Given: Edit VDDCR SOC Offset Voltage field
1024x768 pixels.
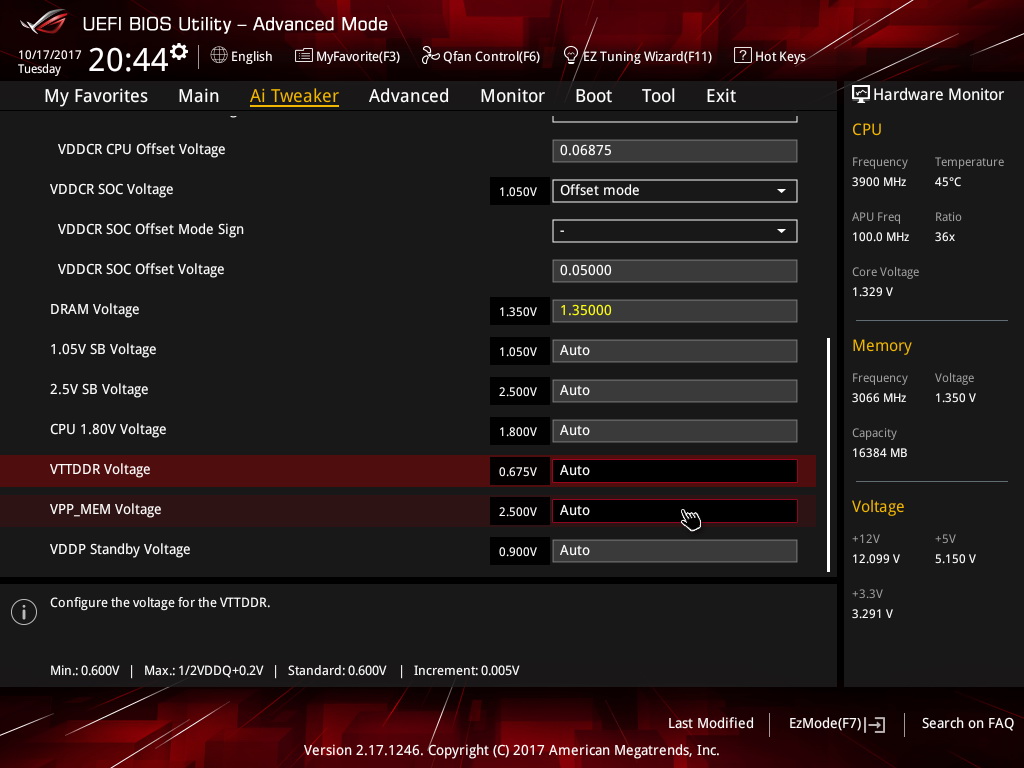Looking at the screenshot, I should click(x=675, y=270).
